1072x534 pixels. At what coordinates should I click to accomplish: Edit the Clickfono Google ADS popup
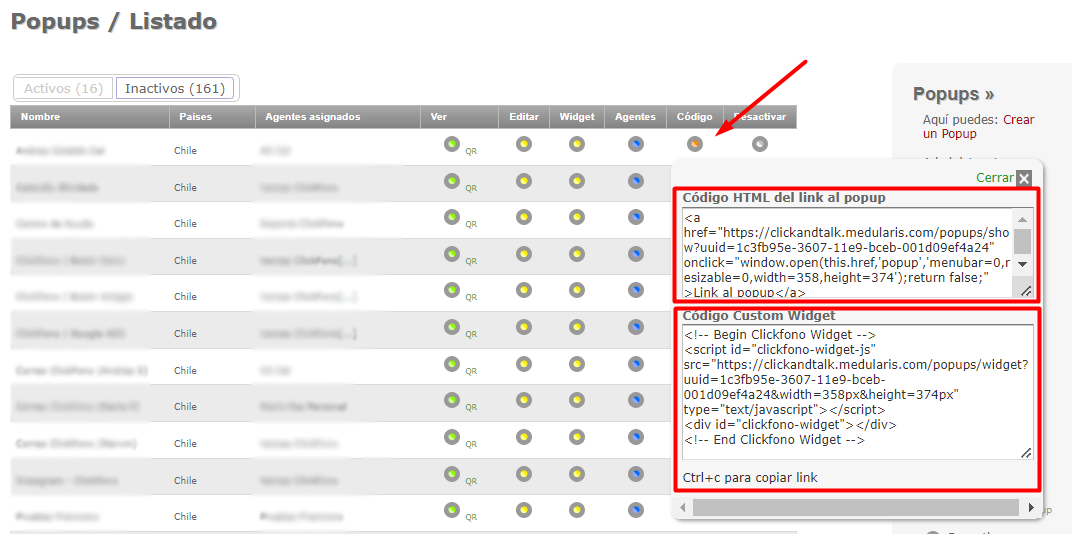[x=524, y=328]
